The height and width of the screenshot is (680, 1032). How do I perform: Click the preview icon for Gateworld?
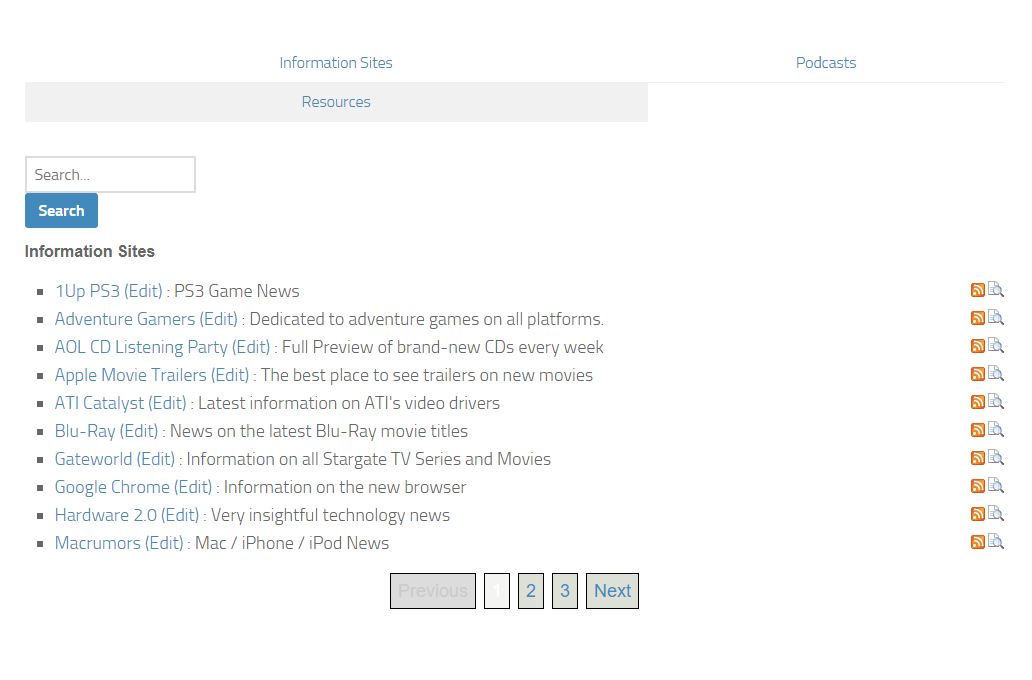click(996, 458)
